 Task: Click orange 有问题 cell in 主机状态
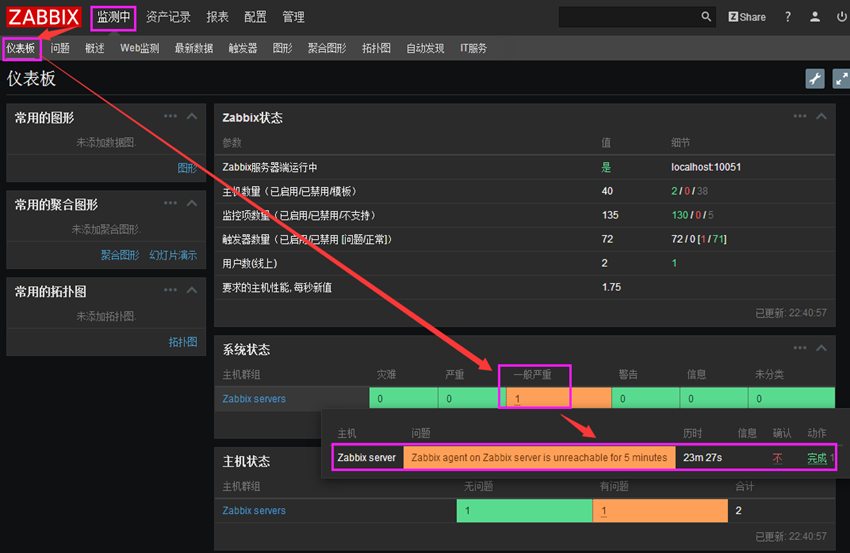click(x=660, y=511)
